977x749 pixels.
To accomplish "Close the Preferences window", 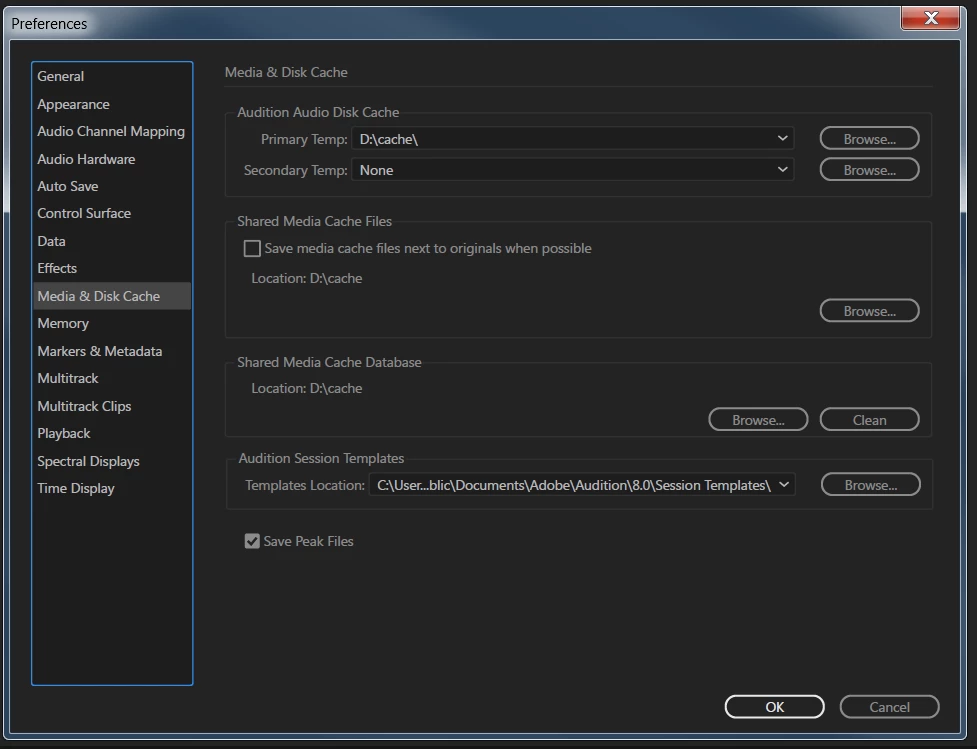I will [x=930, y=18].
